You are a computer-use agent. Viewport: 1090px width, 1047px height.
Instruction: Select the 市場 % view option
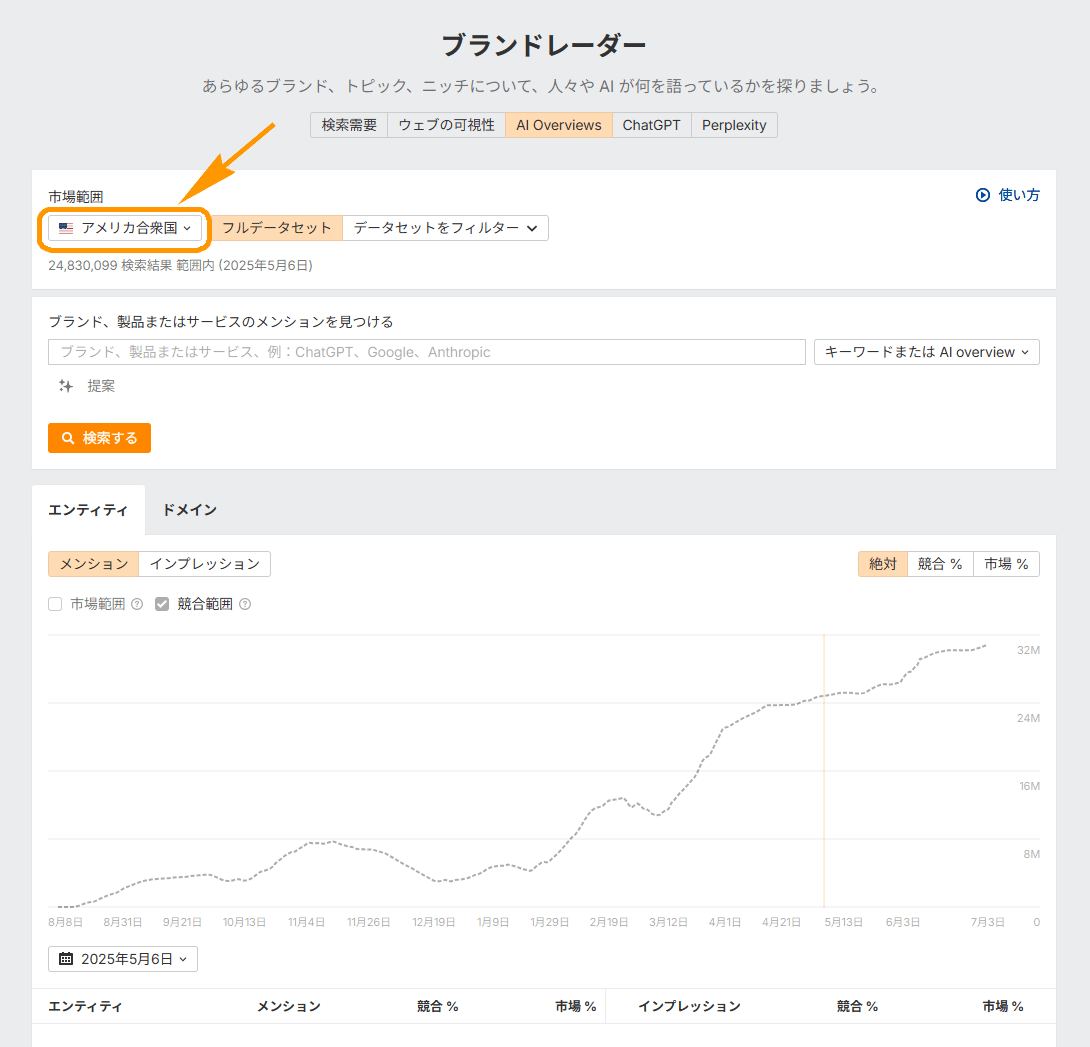click(1005, 564)
